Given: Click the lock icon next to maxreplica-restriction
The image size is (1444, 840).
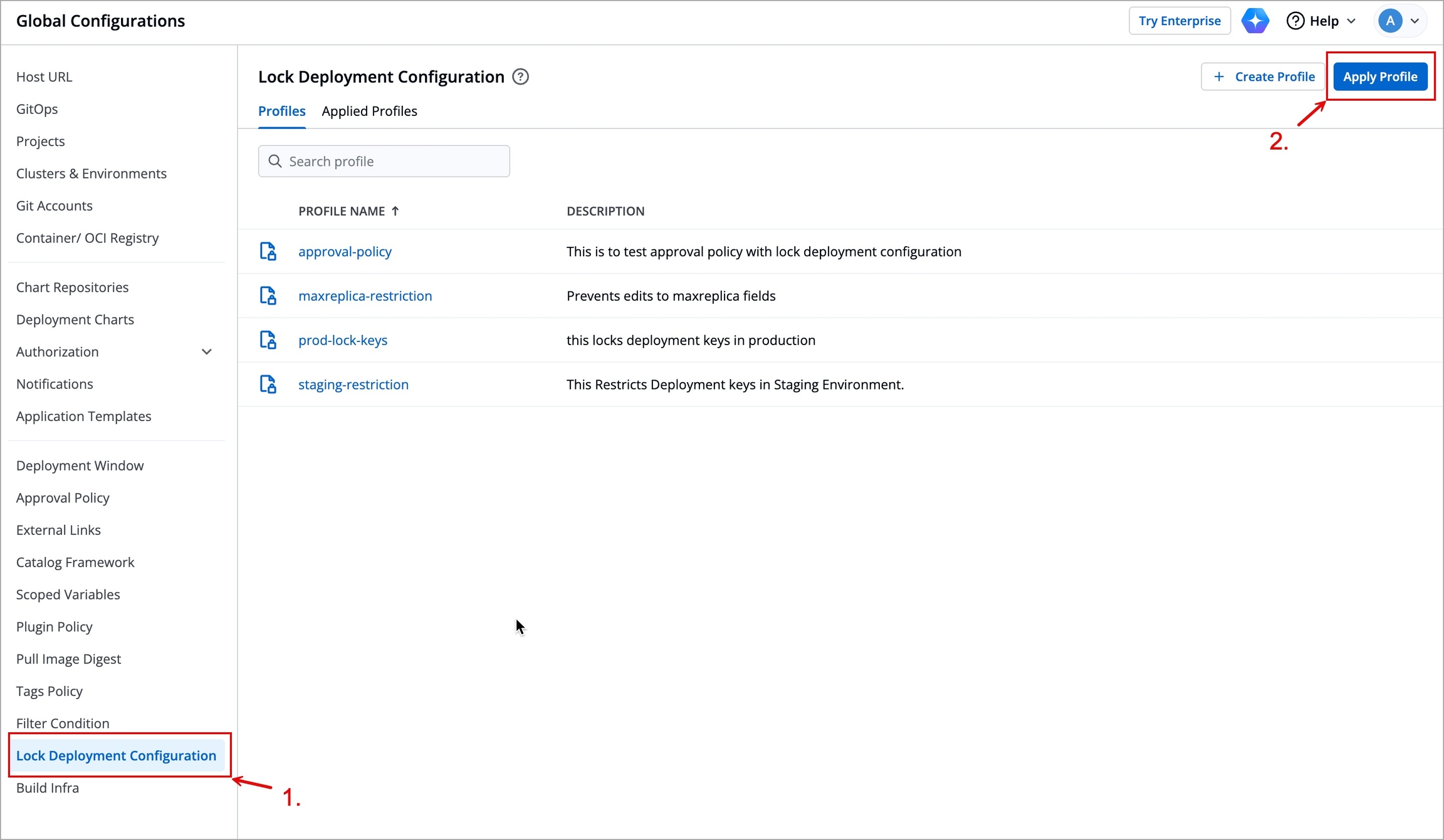Looking at the screenshot, I should pos(268,296).
